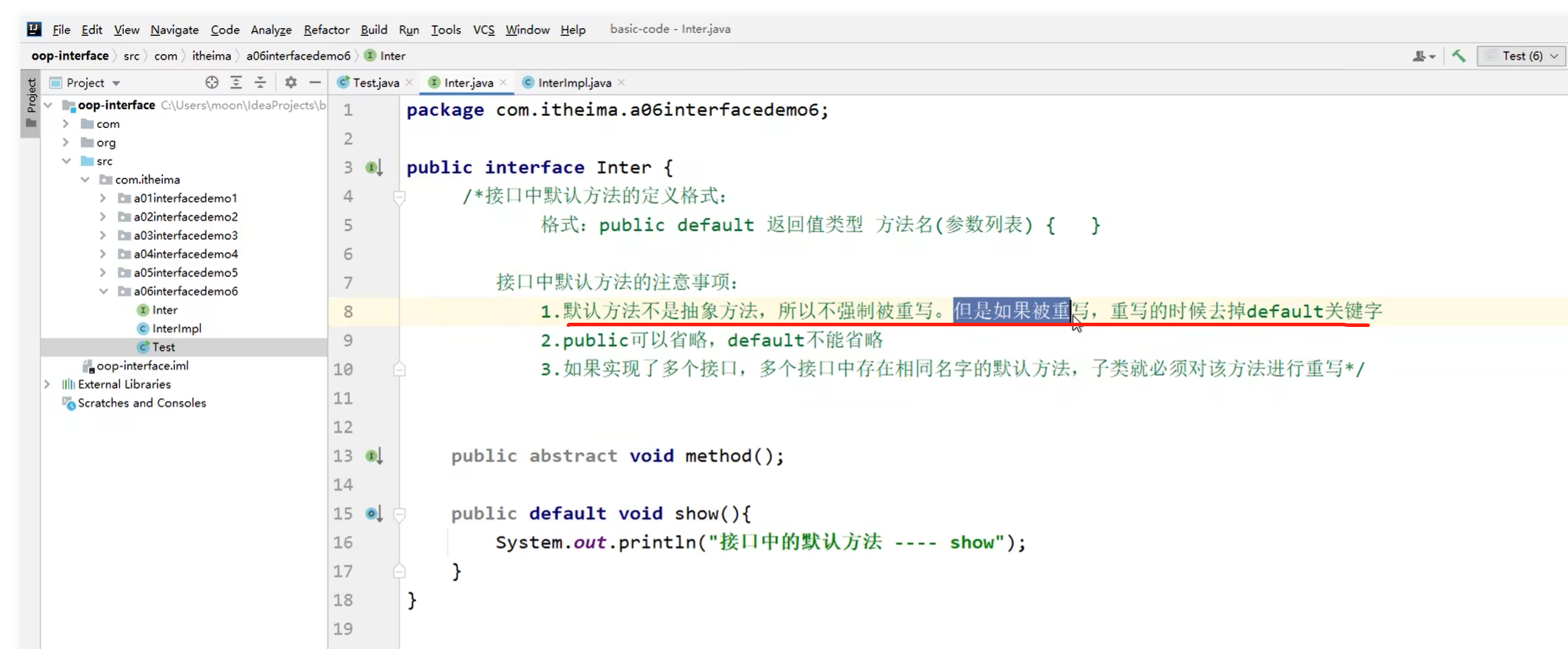
Task: Click src in the breadcrumb bar
Action: (131, 56)
